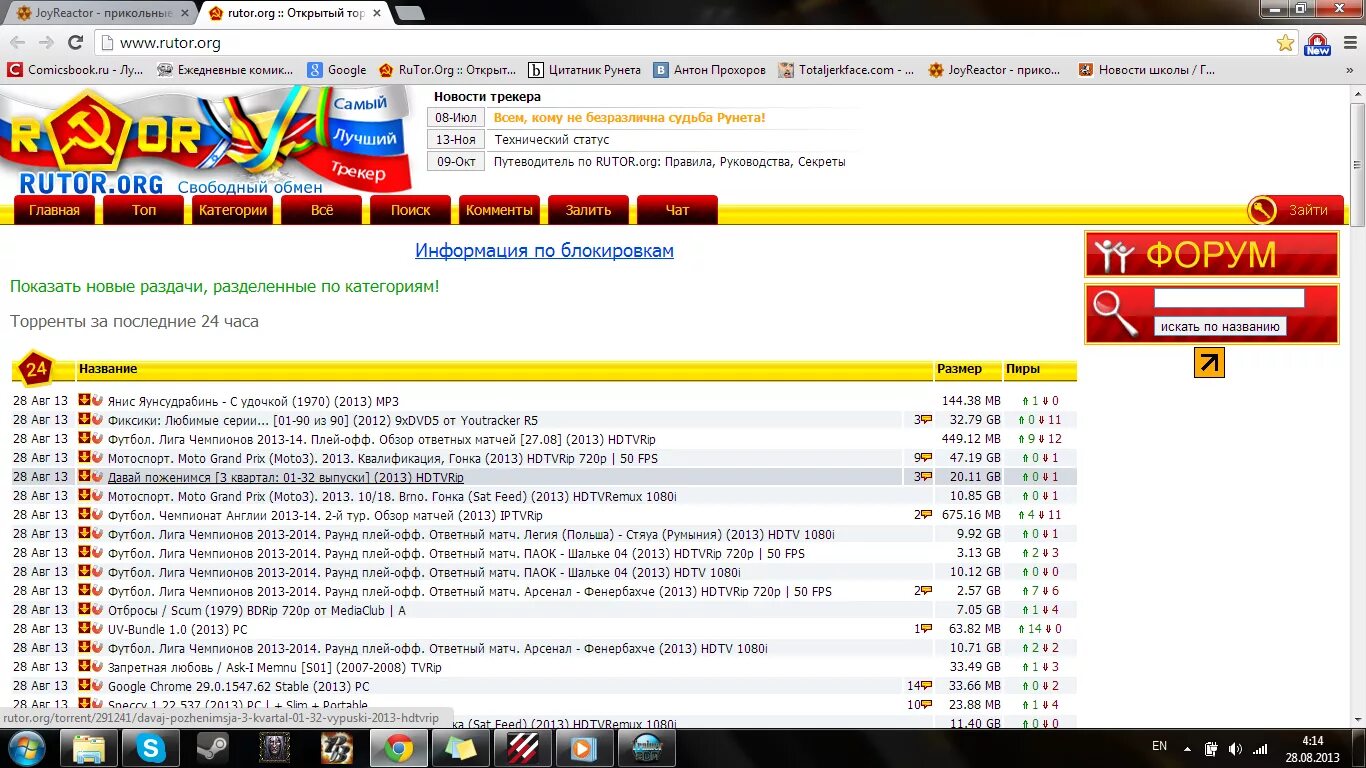This screenshot has width=1366, height=768.
Task: Open Totaljerkface.com bookmark
Action: point(848,70)
